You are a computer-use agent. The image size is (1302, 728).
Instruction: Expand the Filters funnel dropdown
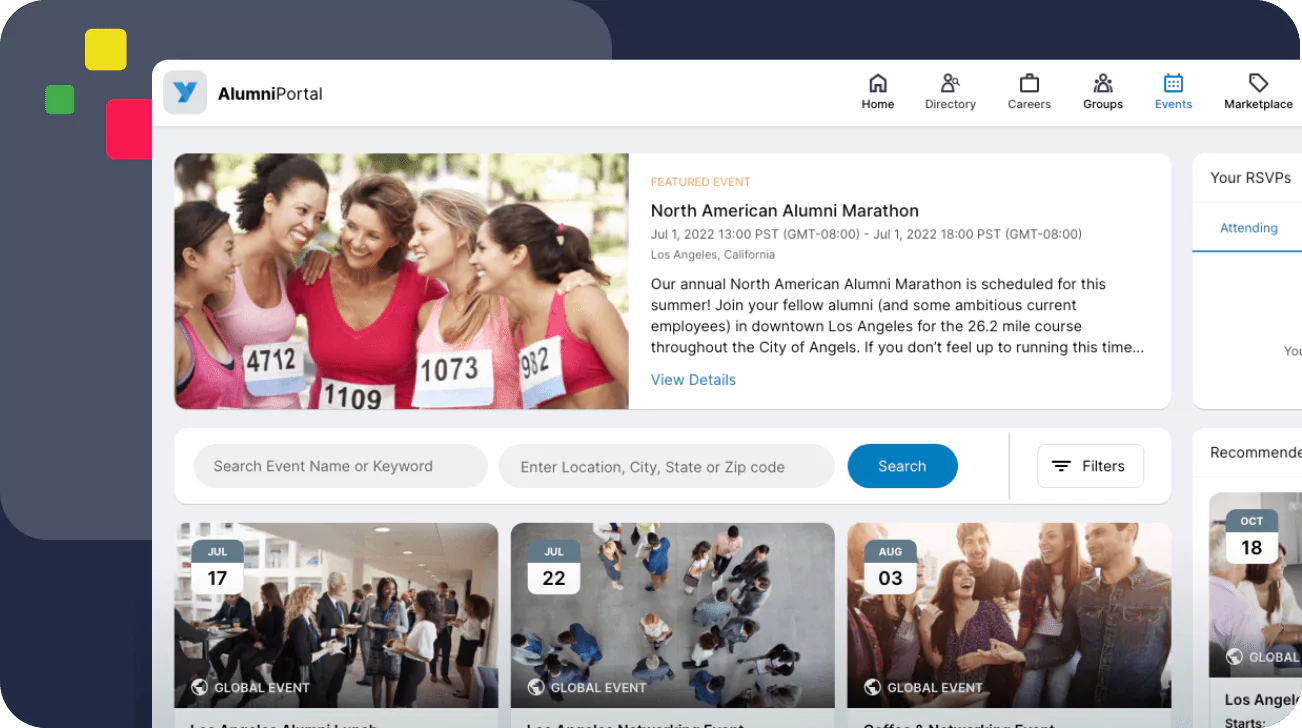(1061, 465)
